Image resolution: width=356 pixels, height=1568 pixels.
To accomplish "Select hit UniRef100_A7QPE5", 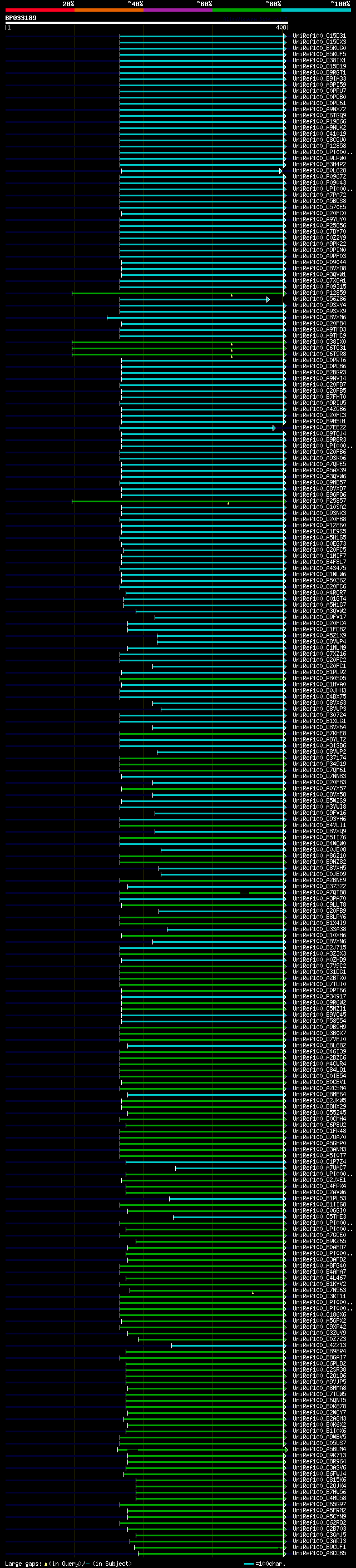I will pos(319,464).
